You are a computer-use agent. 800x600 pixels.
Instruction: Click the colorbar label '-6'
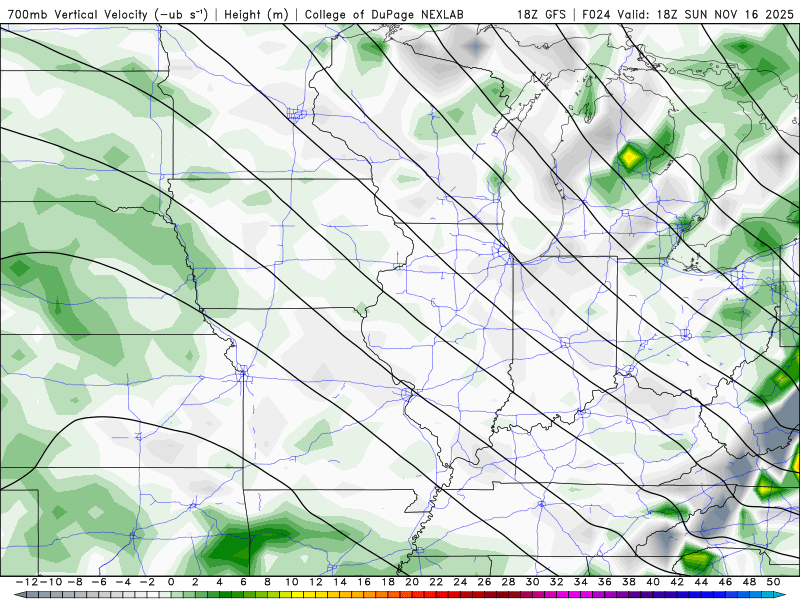click(99, 582)
